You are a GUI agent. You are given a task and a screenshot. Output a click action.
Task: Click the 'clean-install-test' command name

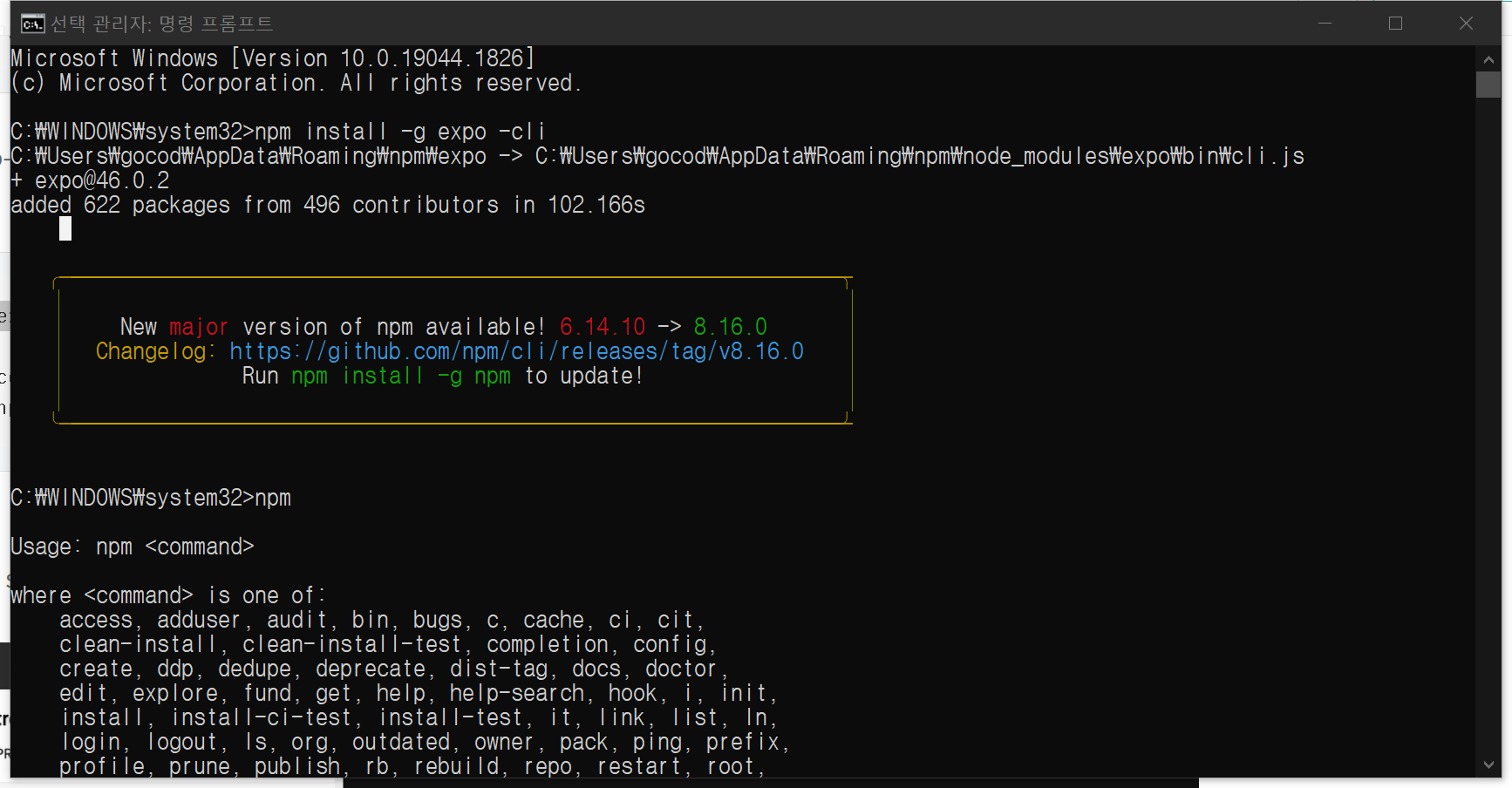pyautogui.click(x=351, y=644)
